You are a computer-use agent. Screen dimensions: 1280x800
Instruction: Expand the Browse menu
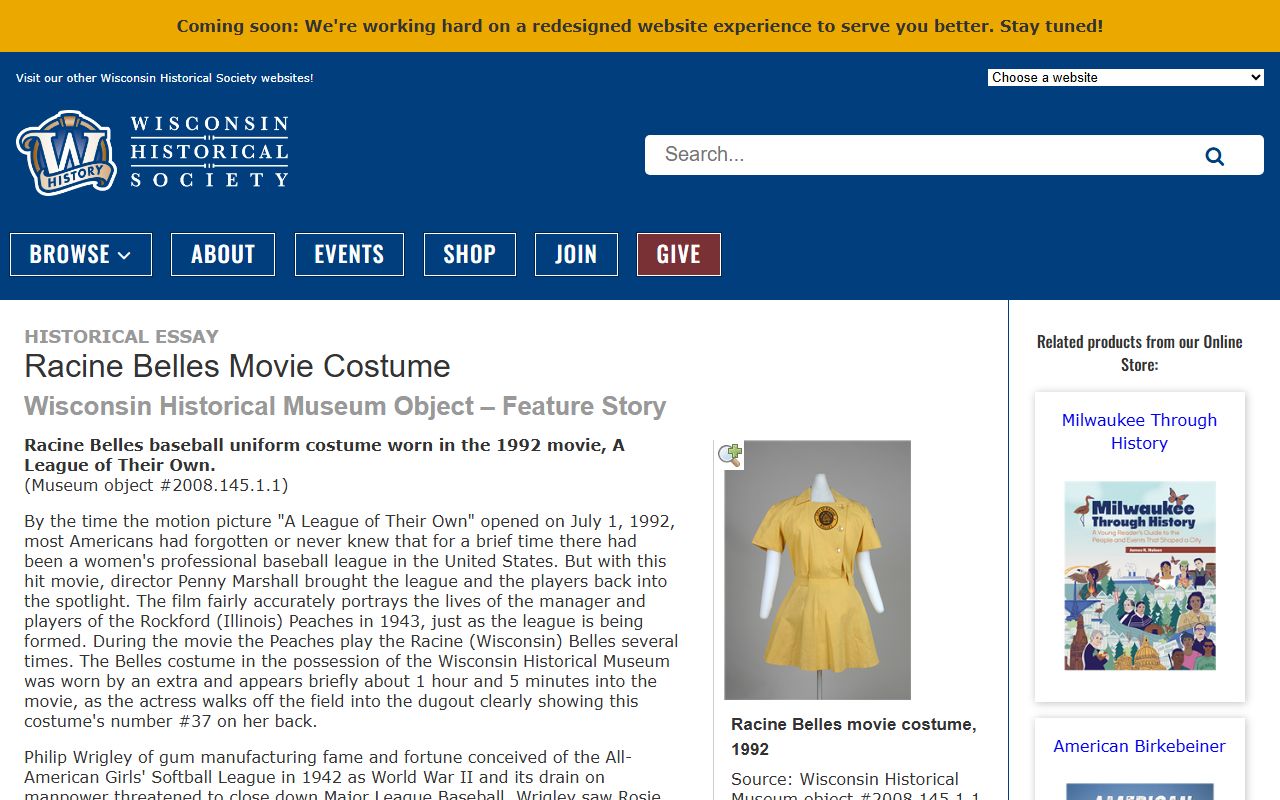[80, 254]
